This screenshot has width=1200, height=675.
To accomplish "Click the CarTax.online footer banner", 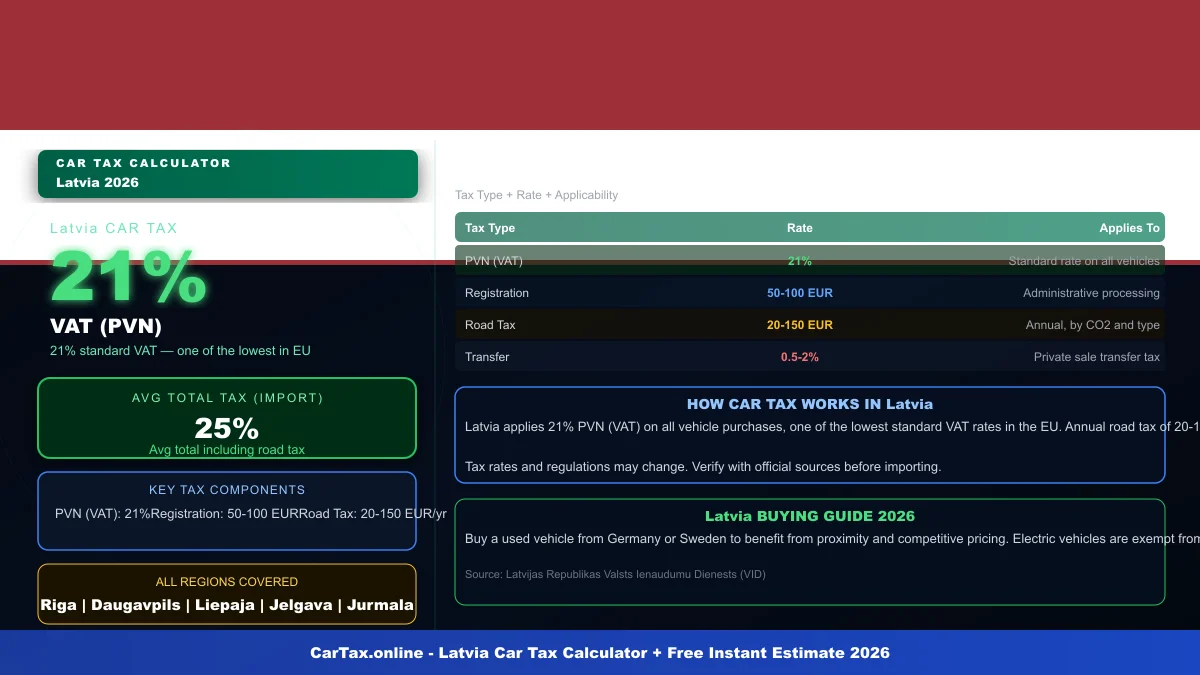I will [600, 652].
